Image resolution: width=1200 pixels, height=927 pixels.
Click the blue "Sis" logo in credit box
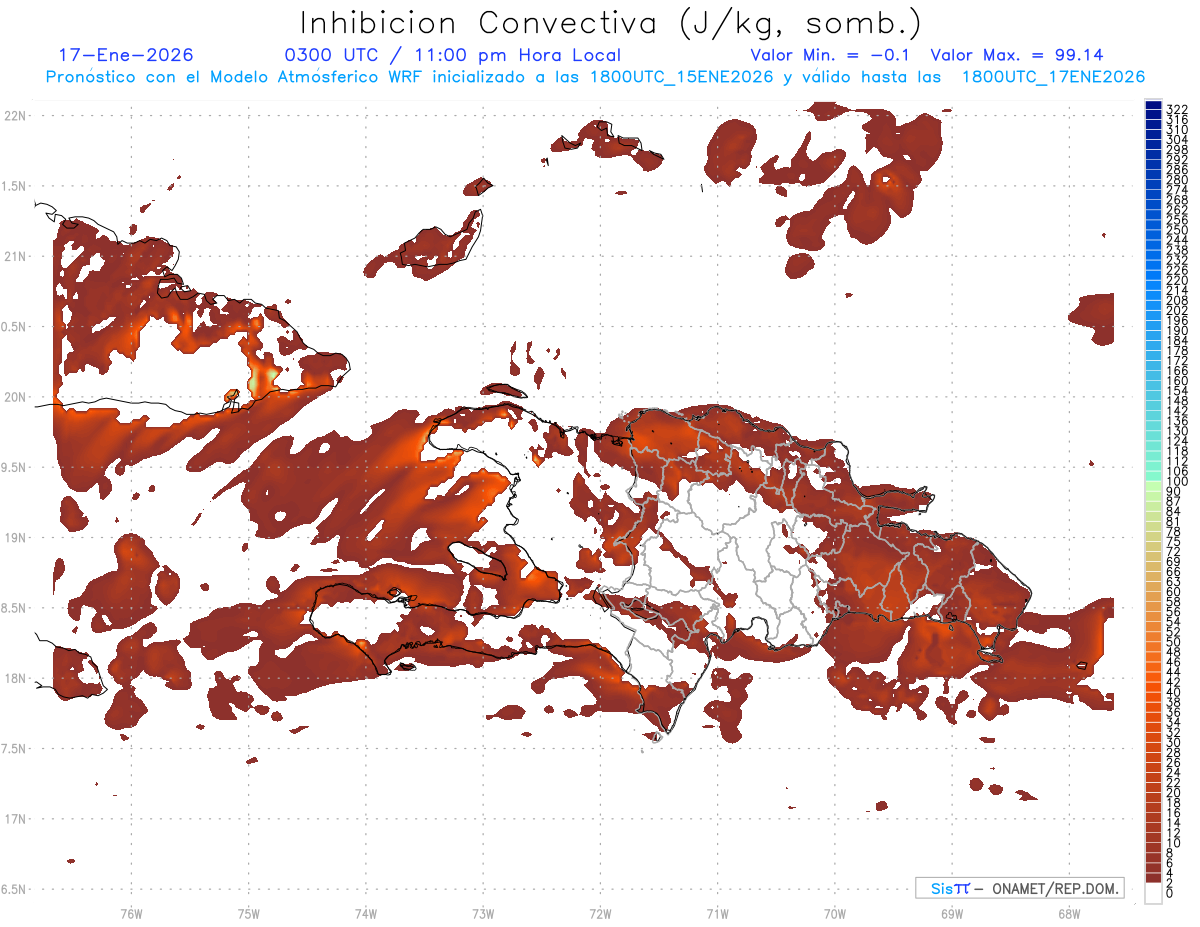(942, 888)
